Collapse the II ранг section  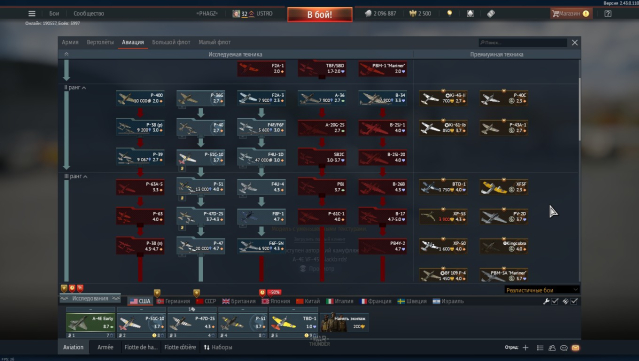[x=75, y=88]
